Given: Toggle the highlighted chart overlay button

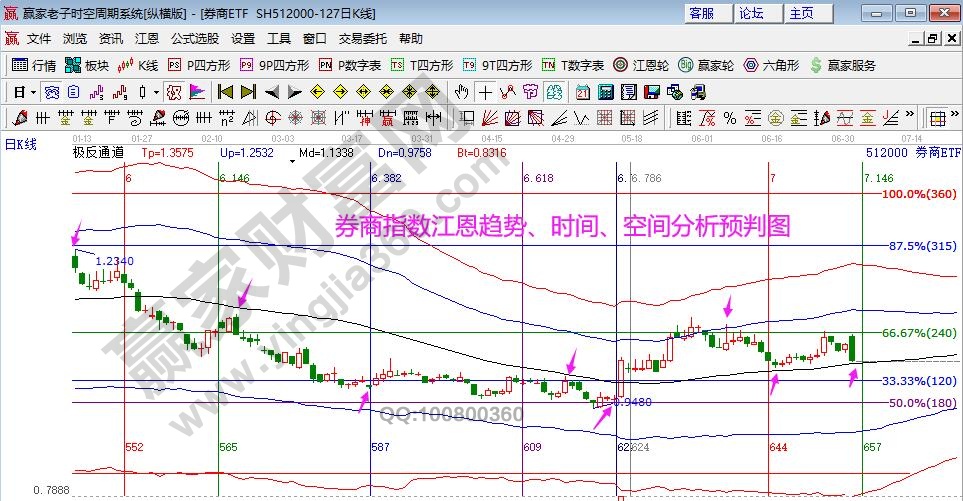Looking at the screenshot, I should click(x=173, y=92).
